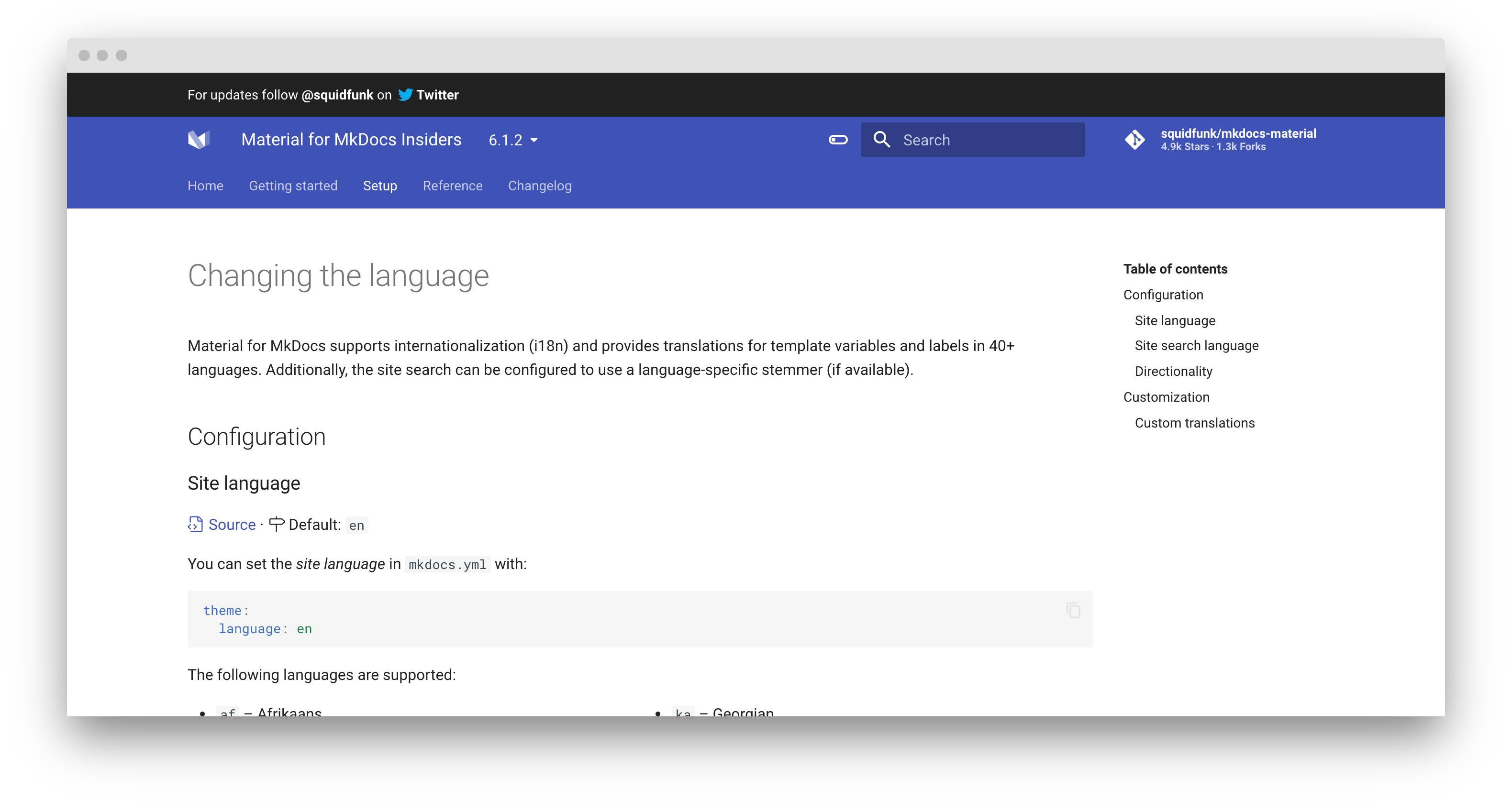Click inside the Search input field
The image size is (1512, 812).
click(986, 140)
